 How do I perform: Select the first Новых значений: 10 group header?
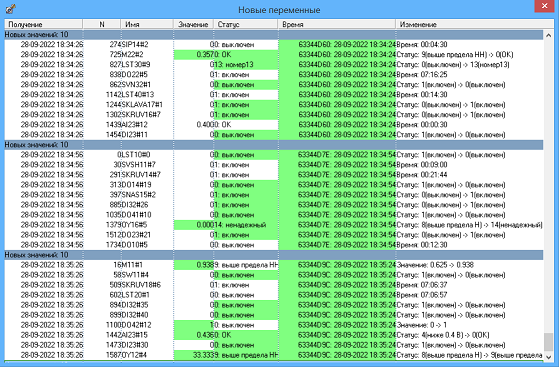coord(274,35)
